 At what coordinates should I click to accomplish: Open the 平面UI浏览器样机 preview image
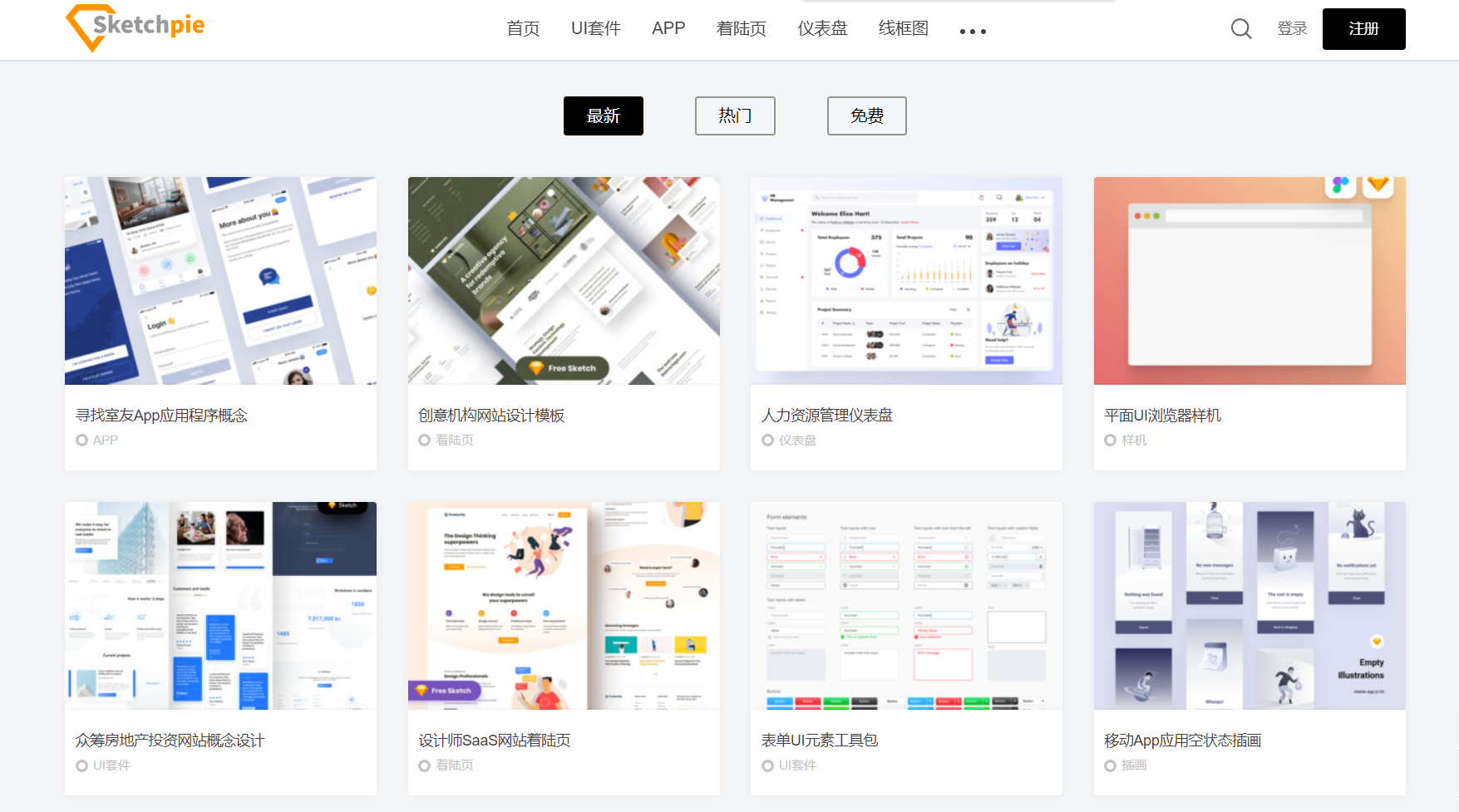click(1249, 281)
